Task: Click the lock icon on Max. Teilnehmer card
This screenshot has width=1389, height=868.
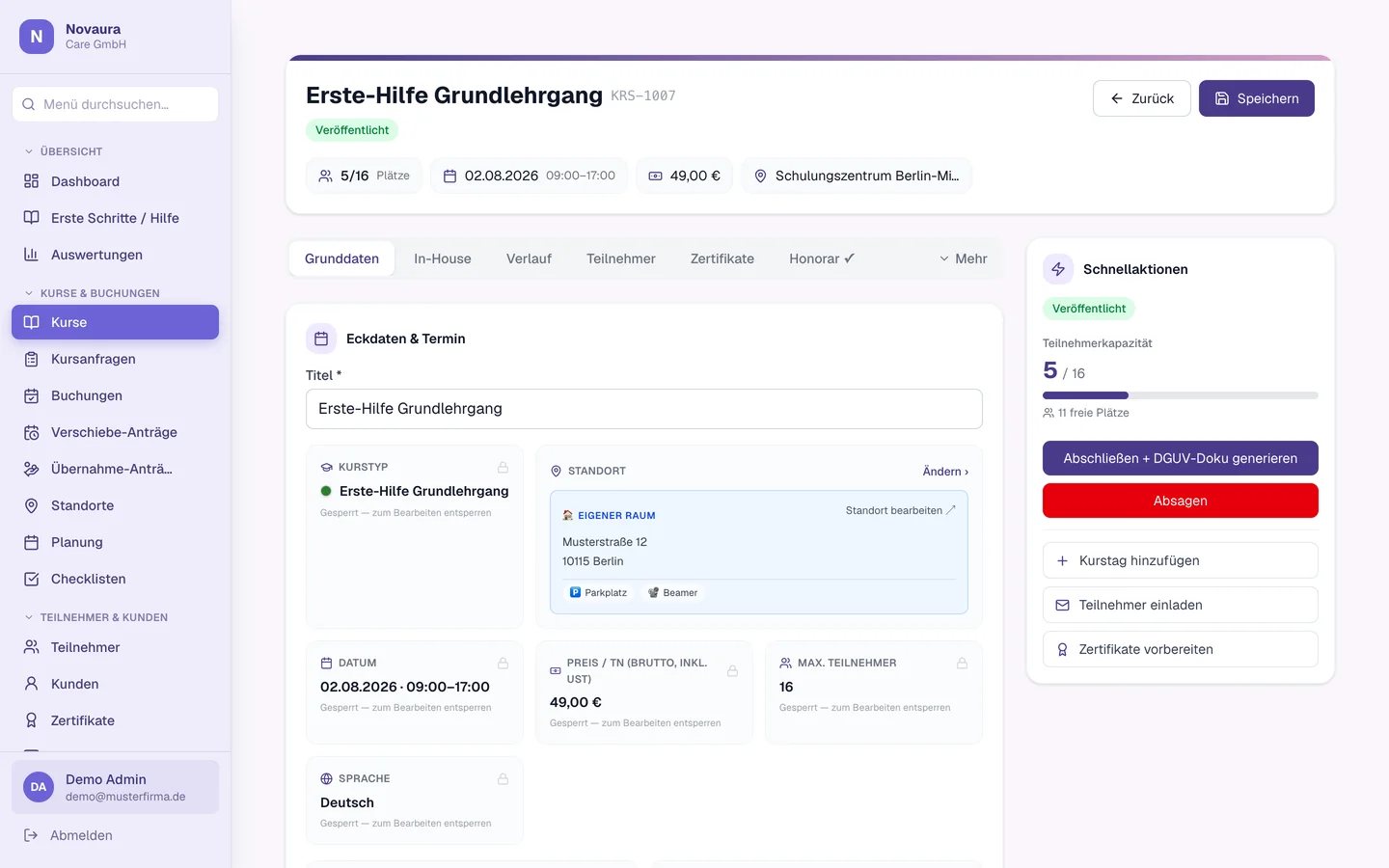Action: coord(962,663)
